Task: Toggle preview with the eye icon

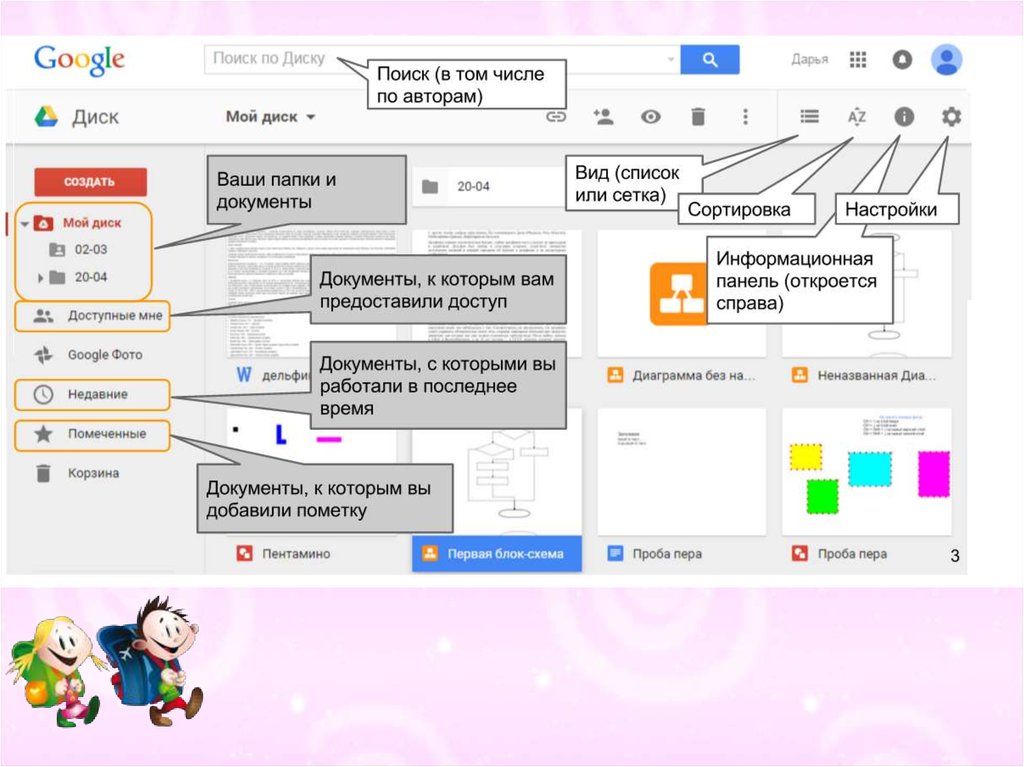Action: (651, 117)
